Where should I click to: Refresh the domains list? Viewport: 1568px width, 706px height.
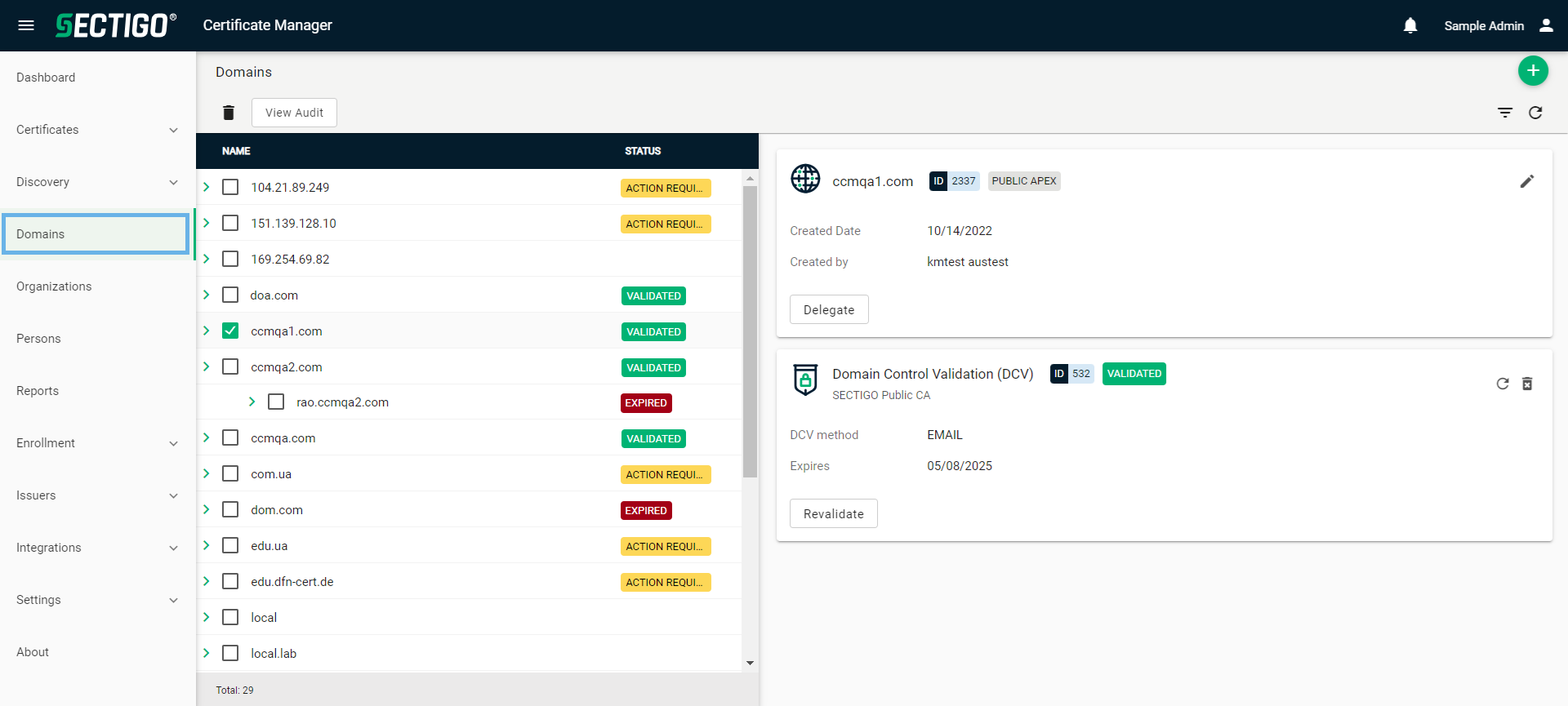click(x=1535, y=113)
